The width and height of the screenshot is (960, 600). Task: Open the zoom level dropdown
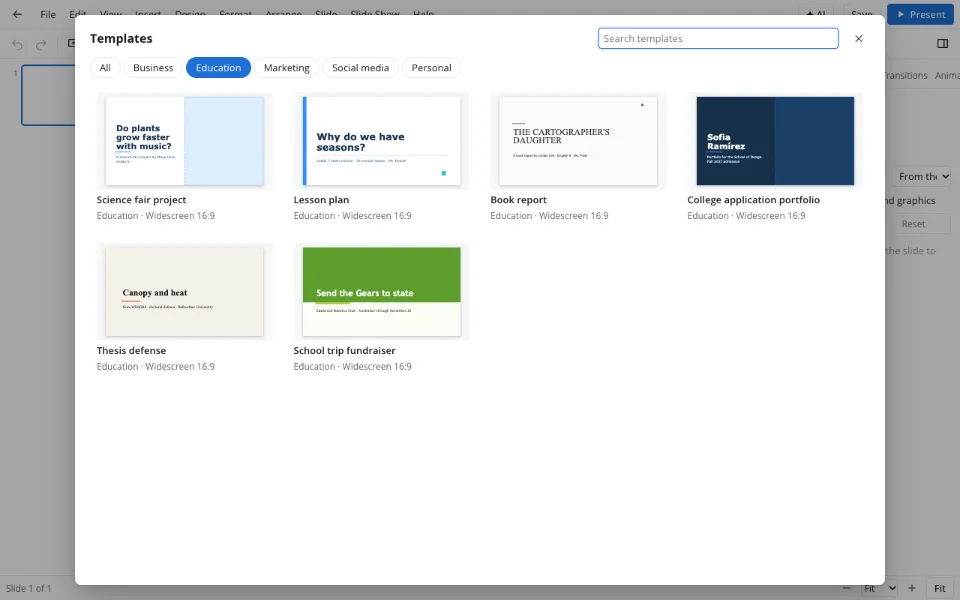(x=880, y=588)
